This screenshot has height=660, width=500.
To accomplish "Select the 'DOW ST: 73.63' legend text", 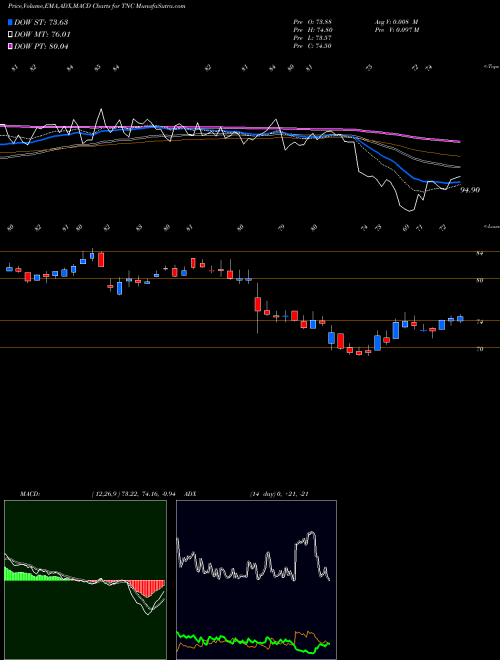I will click(41, 22).
